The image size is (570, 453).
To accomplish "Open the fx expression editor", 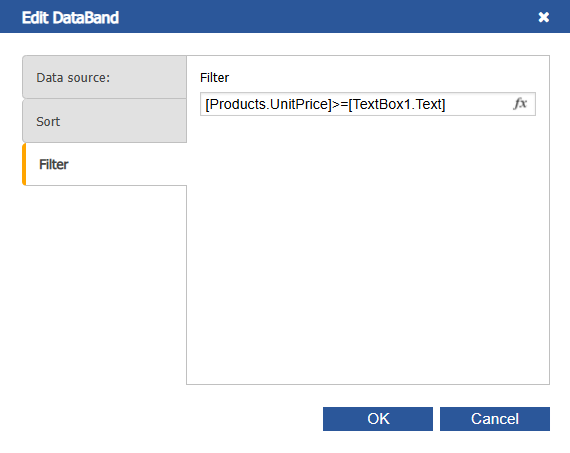I will coord(520,104).
